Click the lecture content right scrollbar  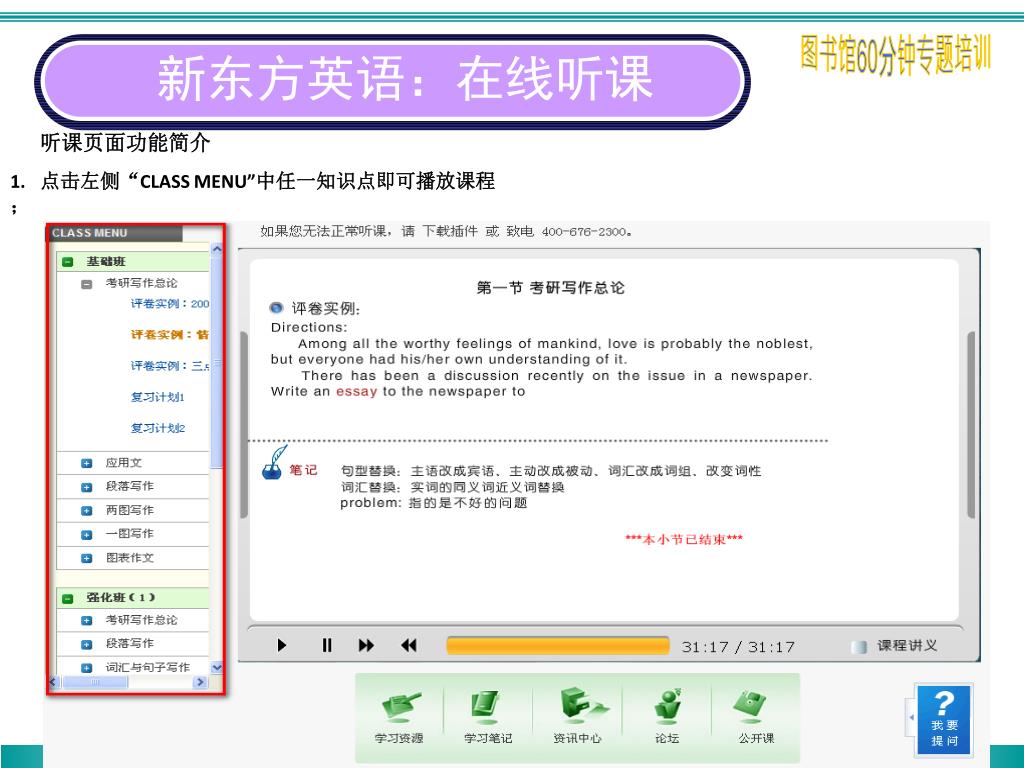pyautogui.click(x=971, y=425)
